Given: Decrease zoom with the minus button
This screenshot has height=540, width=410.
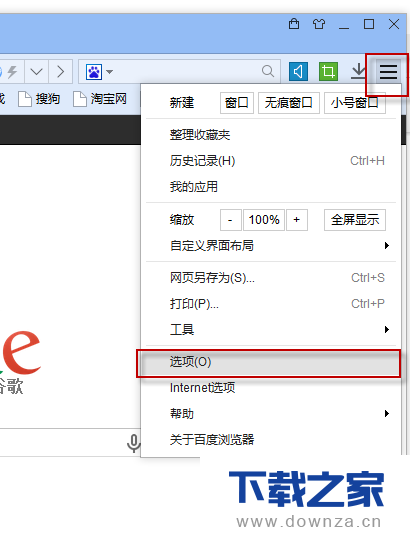Looking at the screenshot, I should click(230, 220).
